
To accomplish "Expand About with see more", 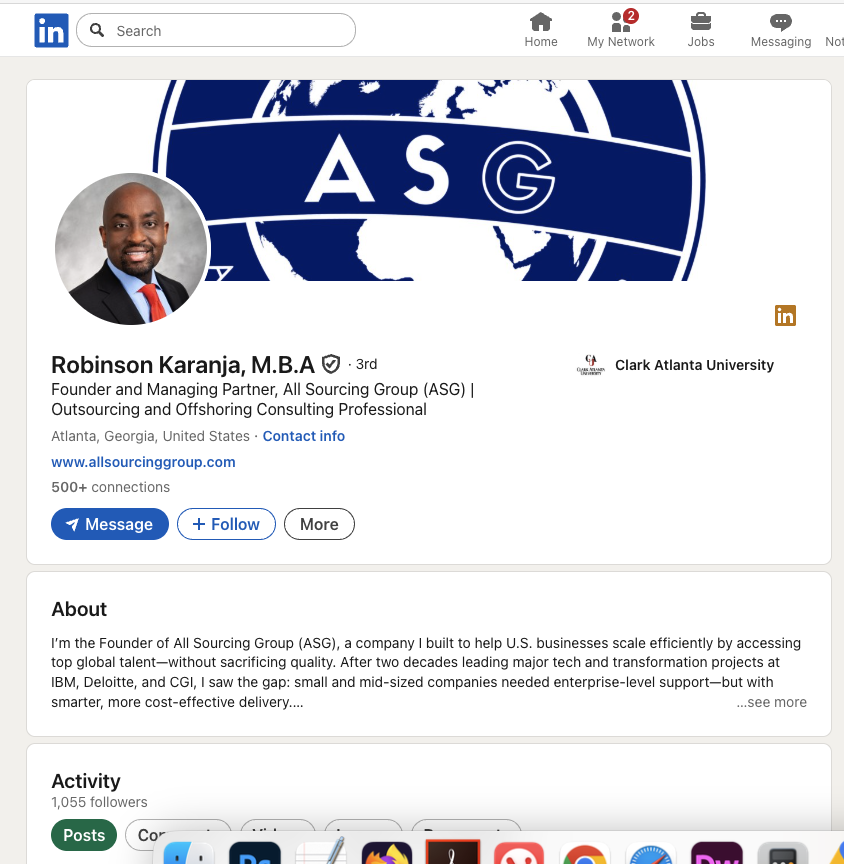I will tap(771, 702).
